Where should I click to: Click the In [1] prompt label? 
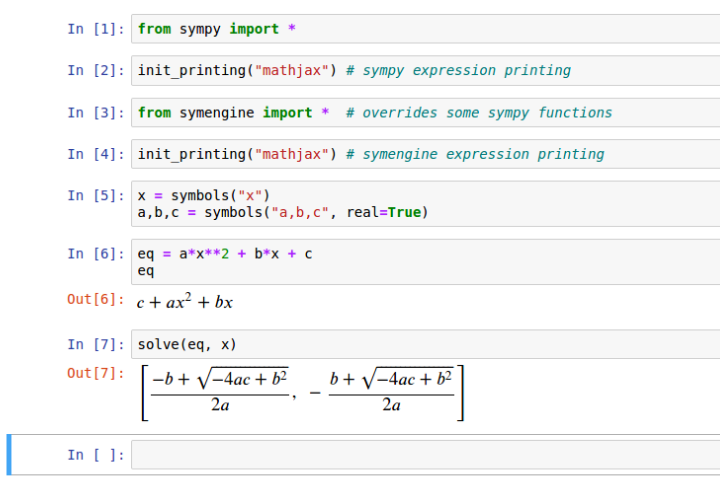point(96,29)
